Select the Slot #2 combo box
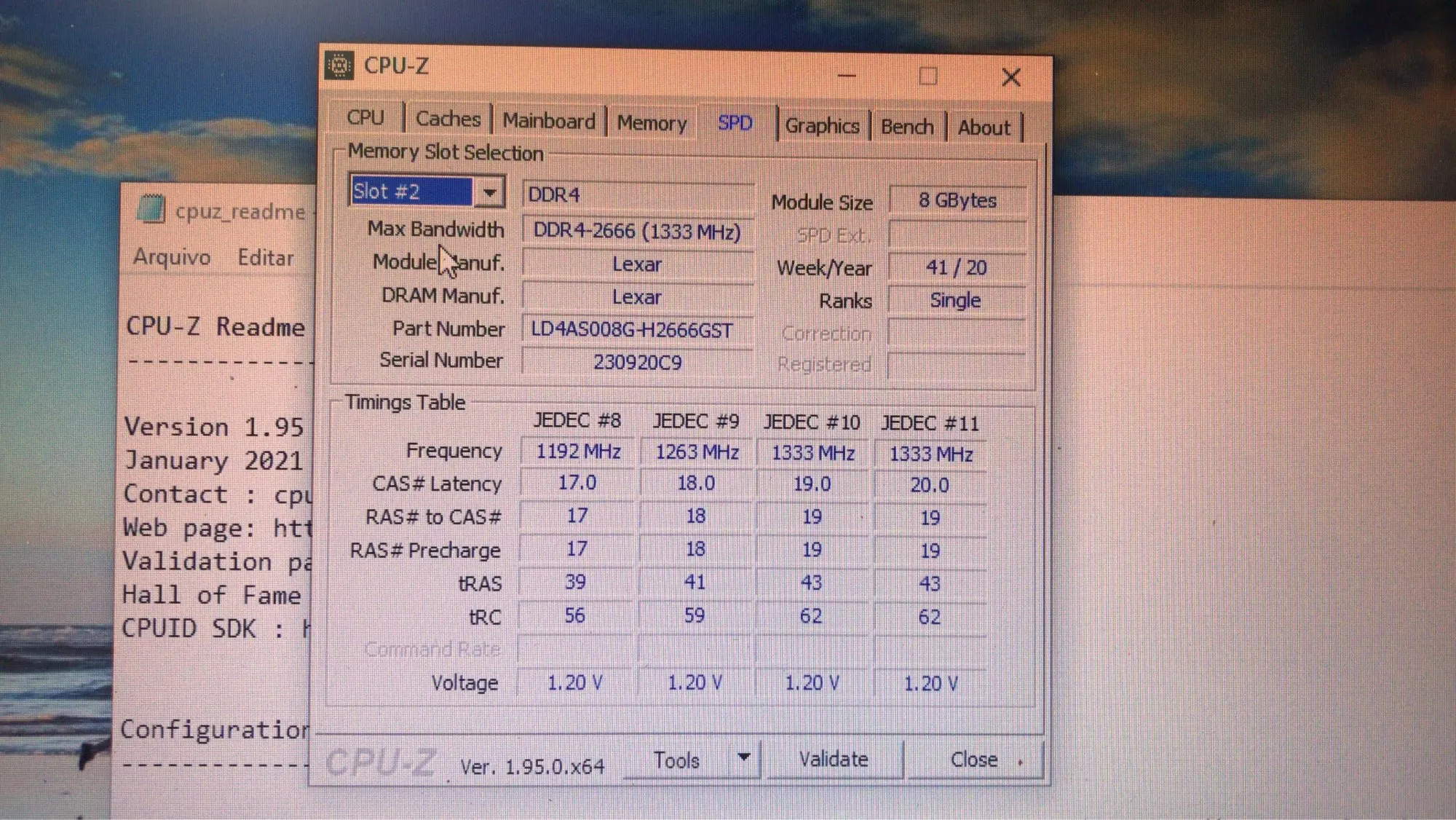Screen dimensions: 1456x820 pyautogui.click(x=411, y=192)
